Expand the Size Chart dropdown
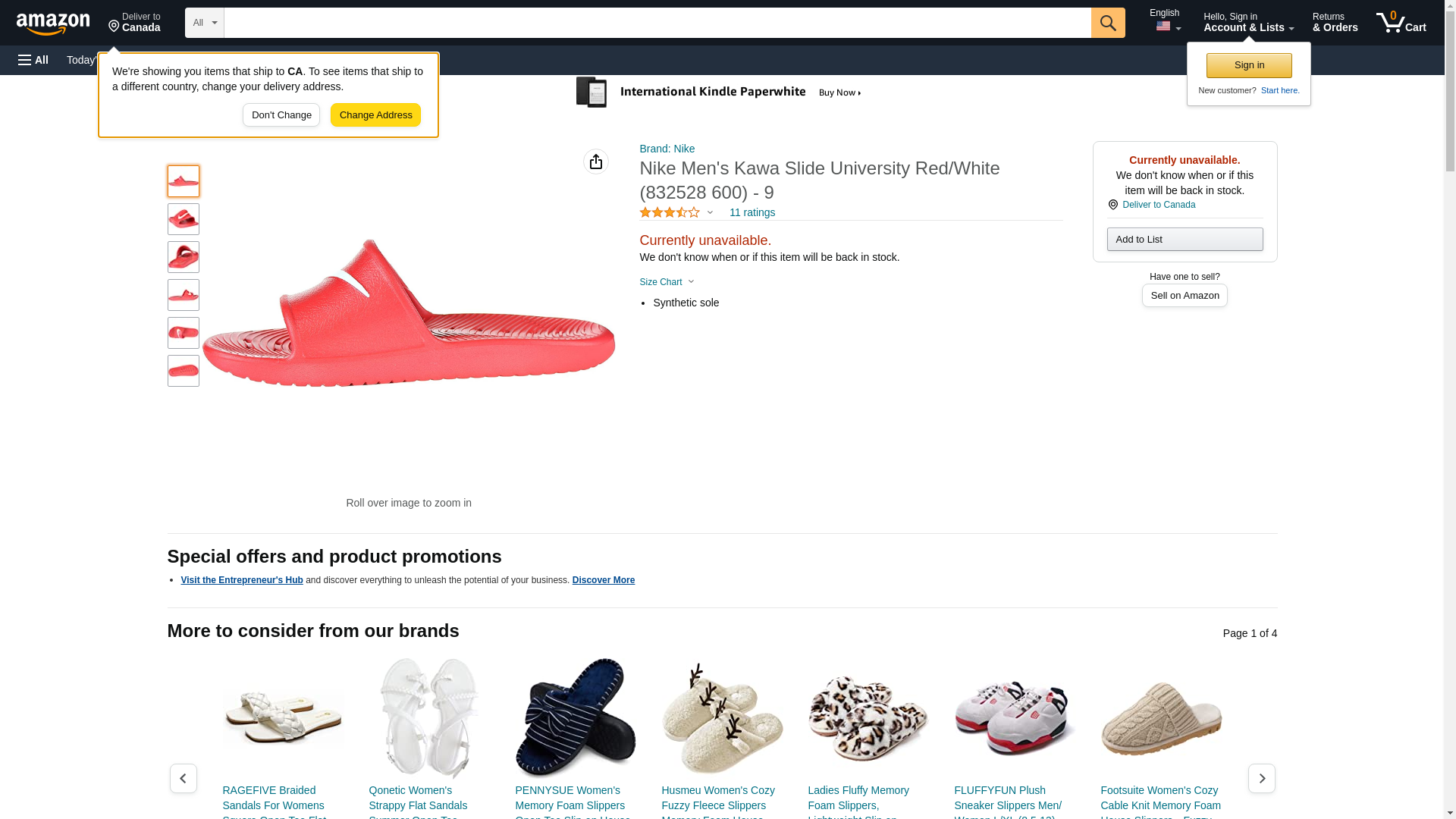This screenshot has height=819, width=1456. pyautogui.click(x=667, y=282)
